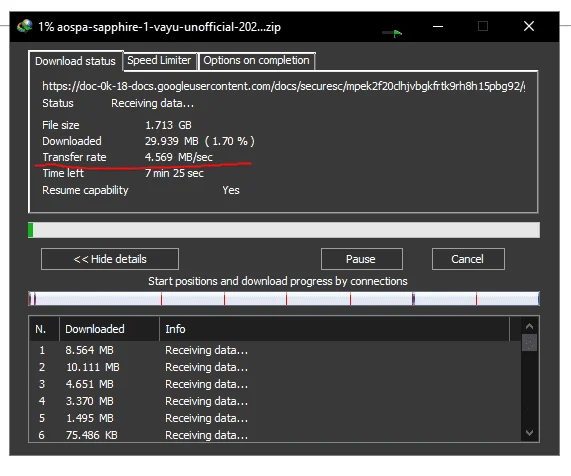
Task: Click the transfer rate value 4.569 MB/sec
Action: pos(179,157)
